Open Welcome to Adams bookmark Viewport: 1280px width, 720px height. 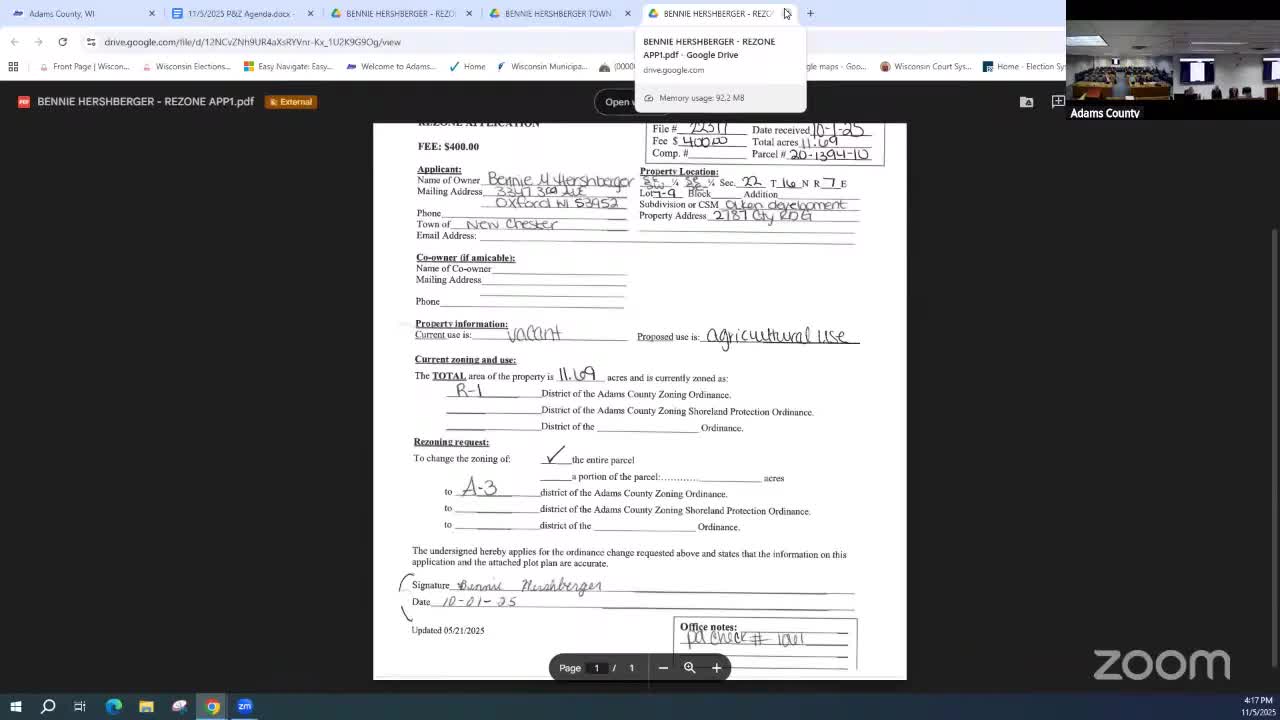pos(389,67)
